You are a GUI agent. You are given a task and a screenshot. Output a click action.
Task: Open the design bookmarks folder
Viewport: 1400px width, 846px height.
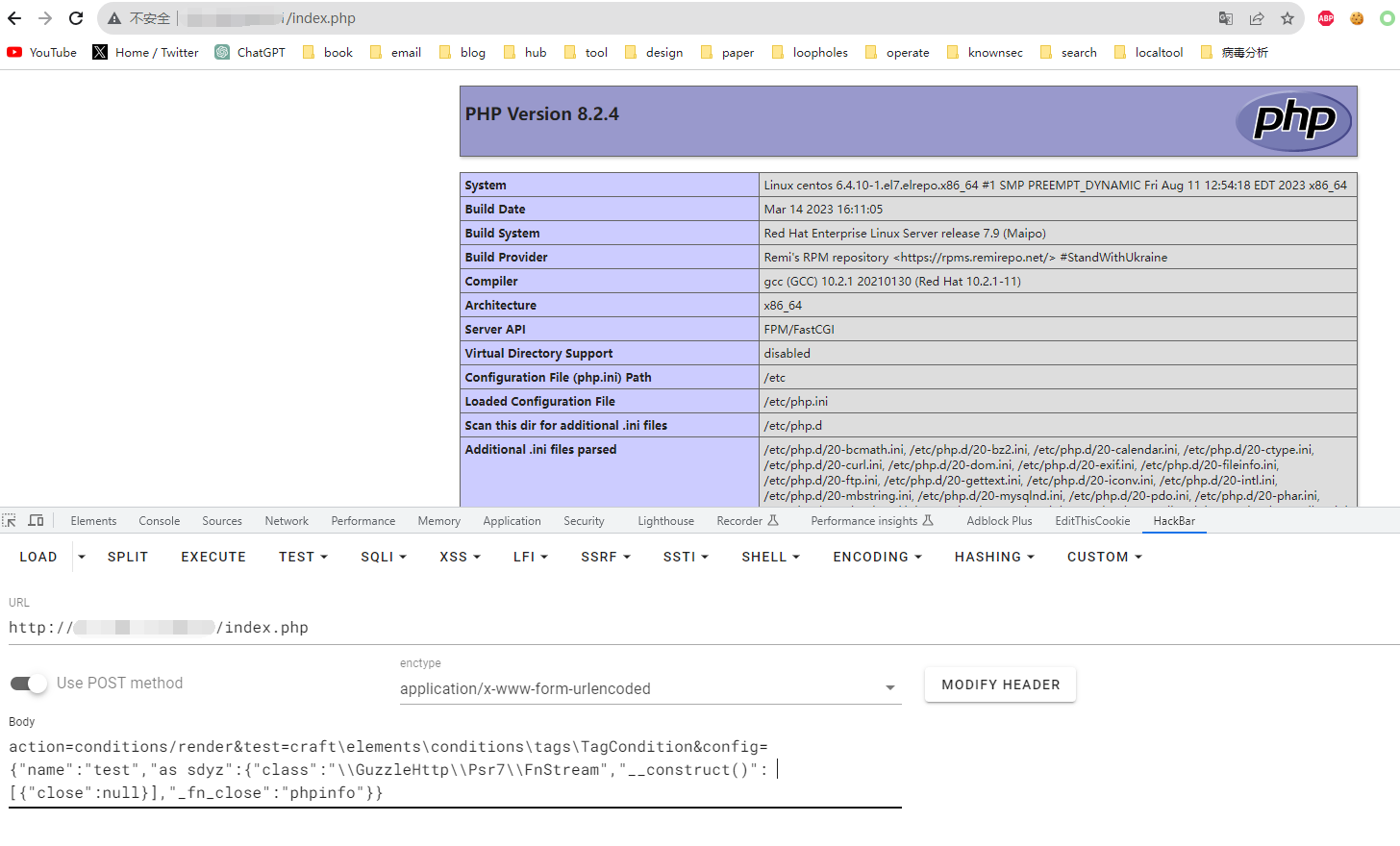(654, 53)
